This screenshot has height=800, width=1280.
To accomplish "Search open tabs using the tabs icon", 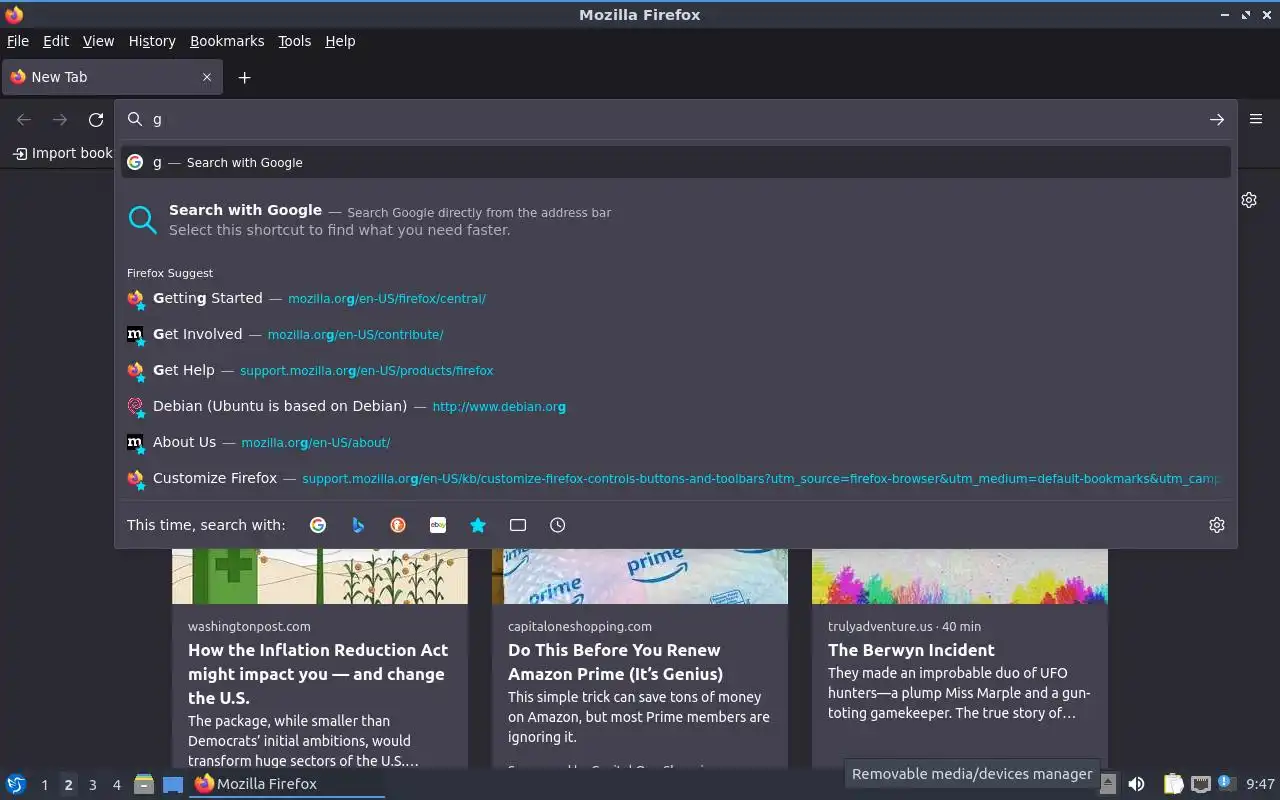I will 518,525.
